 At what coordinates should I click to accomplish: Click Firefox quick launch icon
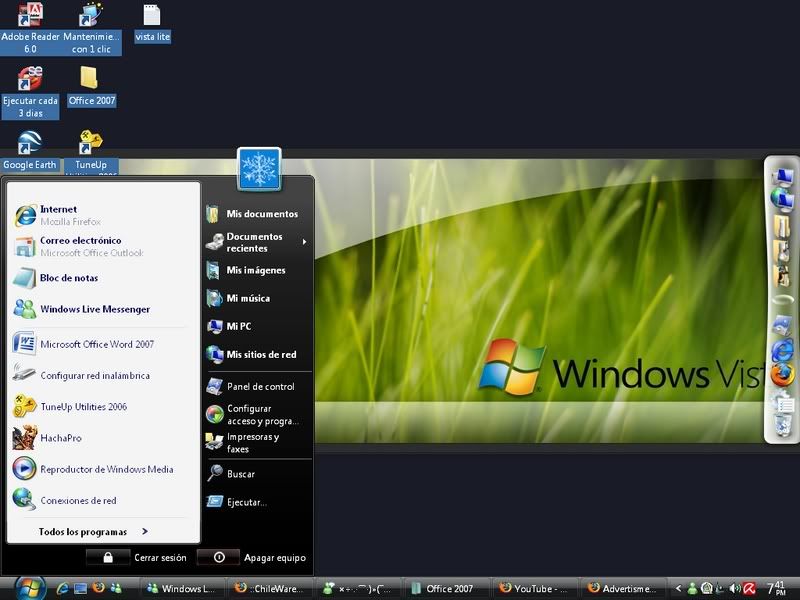point(98,588)
